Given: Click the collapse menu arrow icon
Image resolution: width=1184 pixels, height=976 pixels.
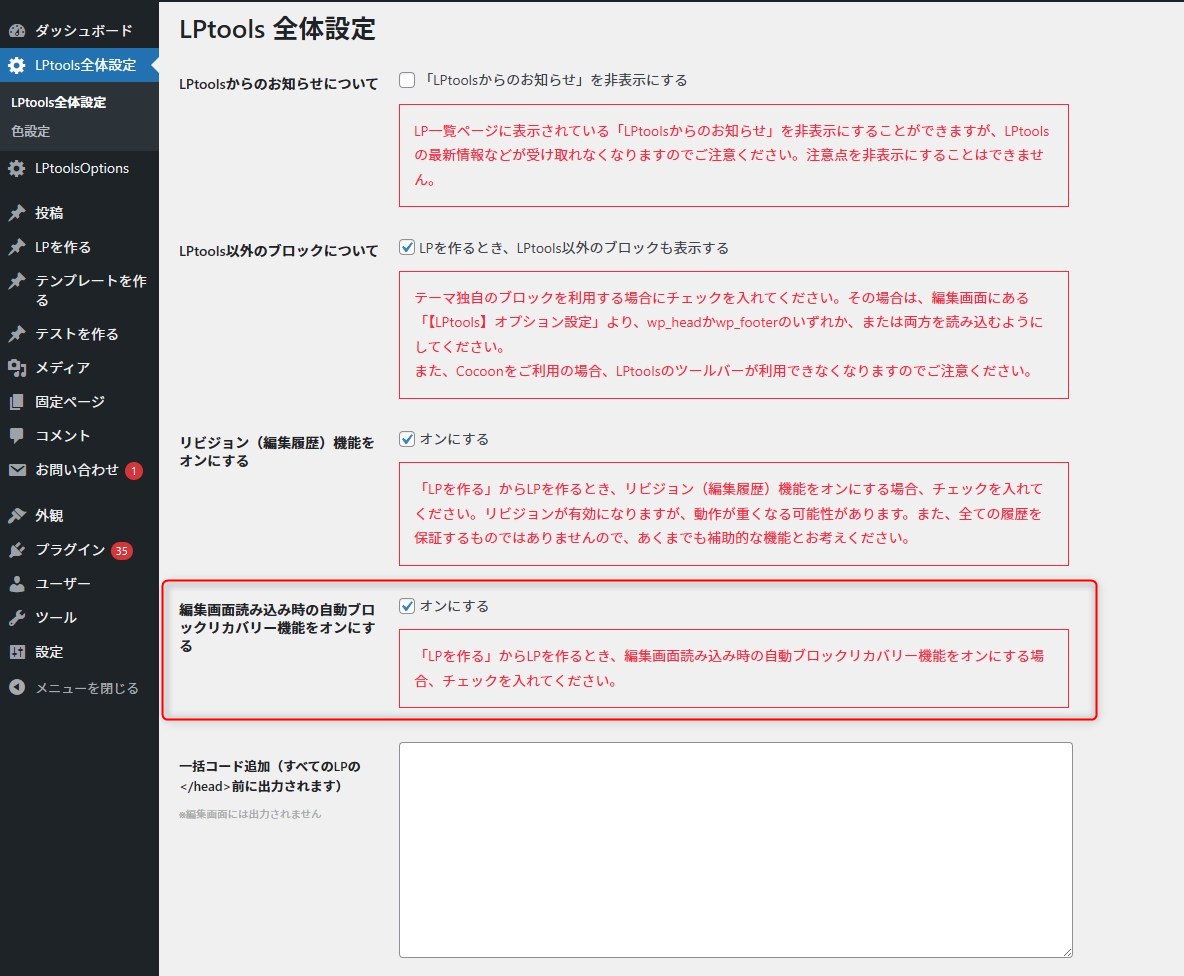Looking at the screenshot, I should 17,688.
